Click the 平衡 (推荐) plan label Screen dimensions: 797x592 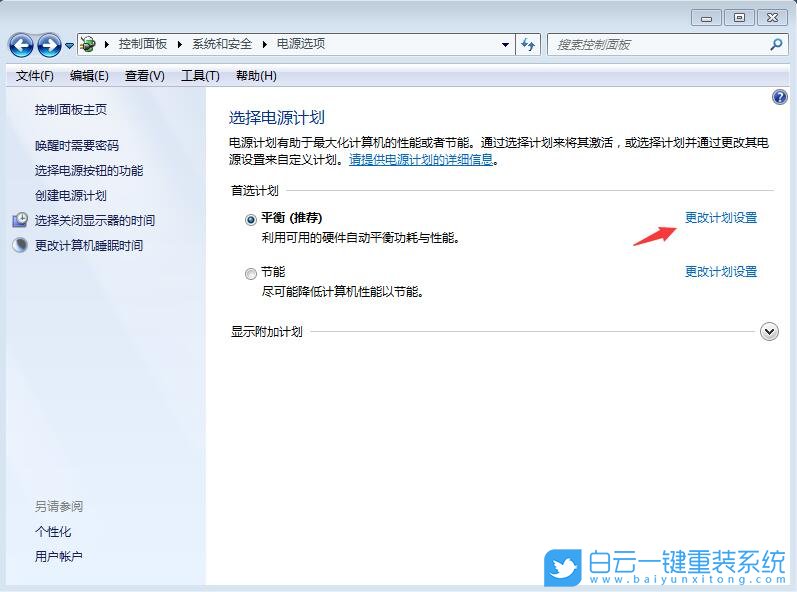tap(292, 218)
